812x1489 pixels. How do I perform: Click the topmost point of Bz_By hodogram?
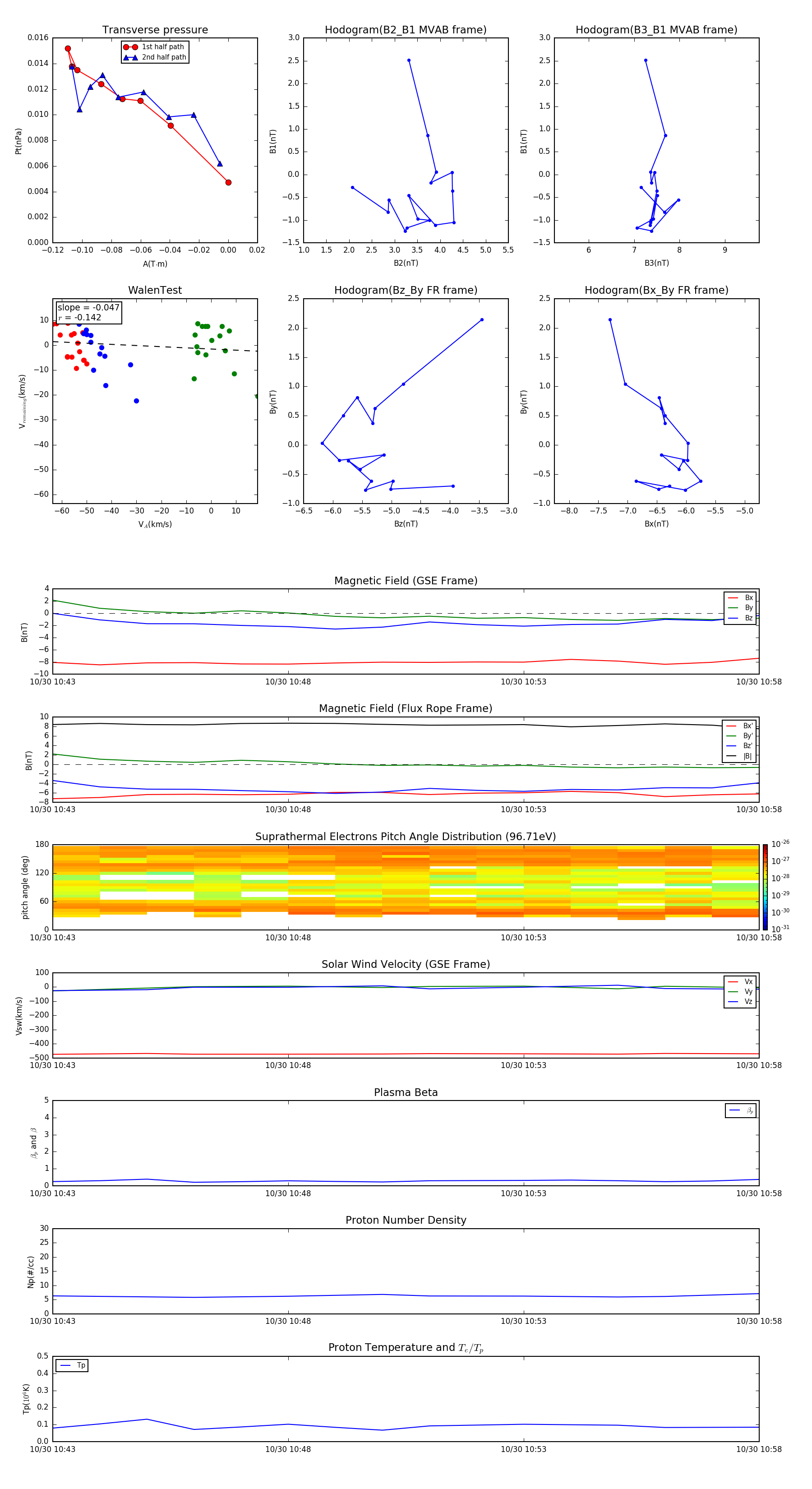pyautogui.click(x=481, y=319)
